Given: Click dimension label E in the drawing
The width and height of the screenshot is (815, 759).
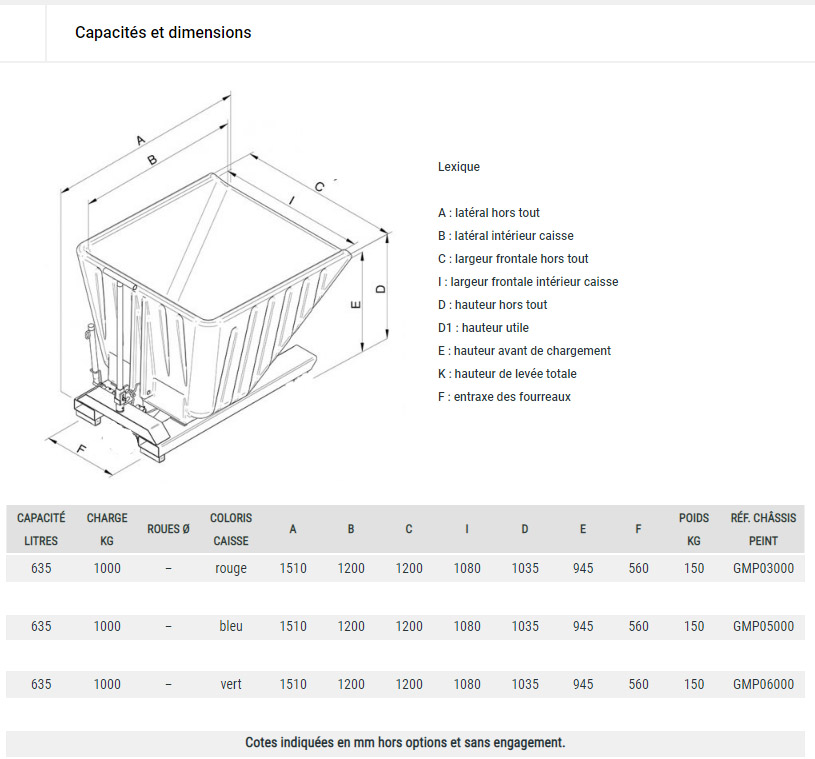Looking at the screenshot, I should click(x=356, y=304).
